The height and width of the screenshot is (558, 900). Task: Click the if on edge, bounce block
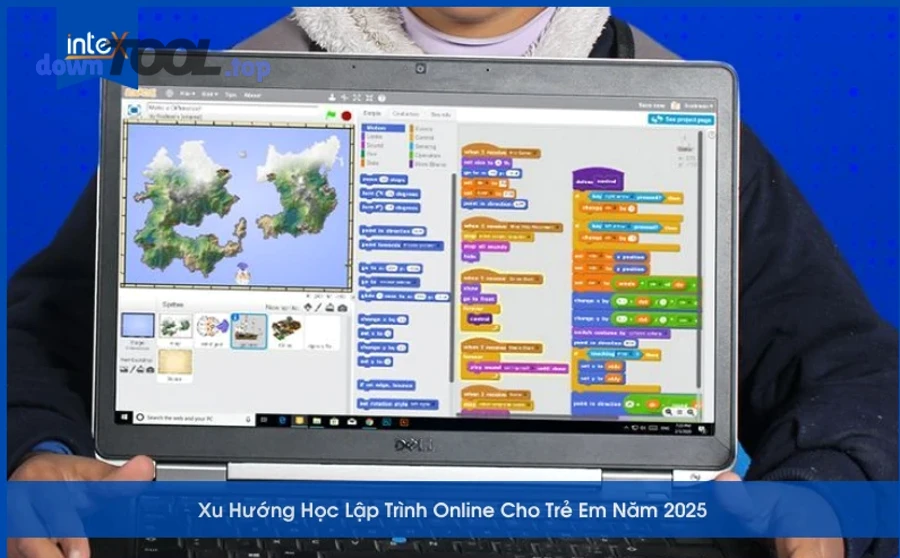(x=386, y=385)
